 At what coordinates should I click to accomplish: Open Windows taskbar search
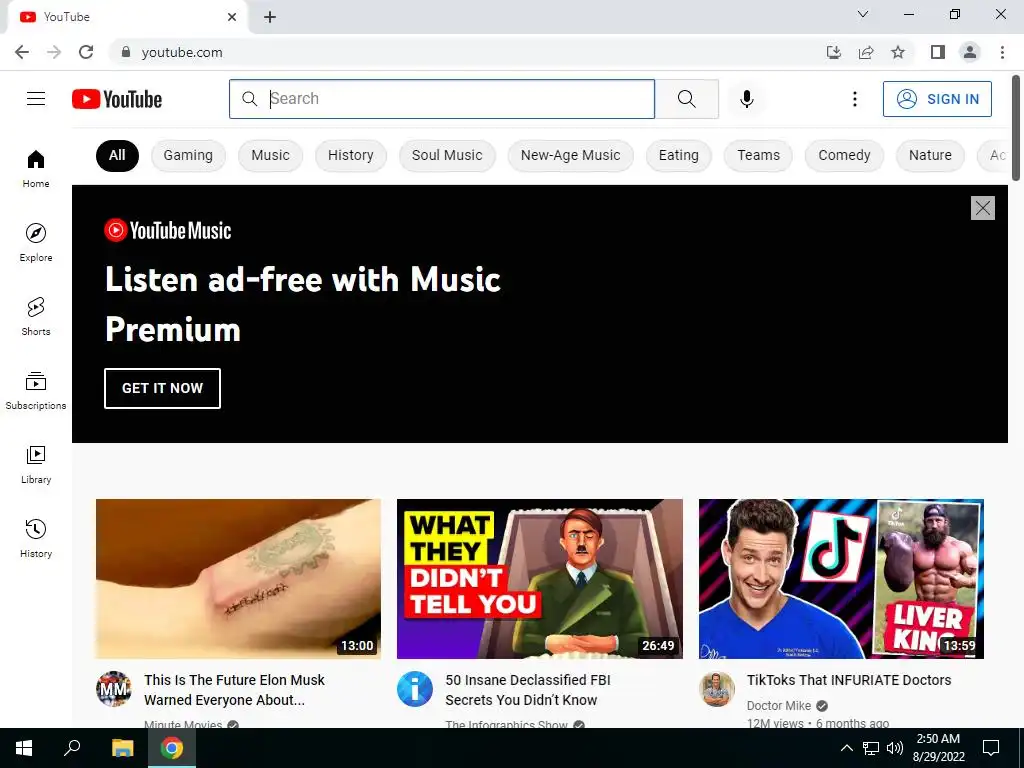pos(72,748)
